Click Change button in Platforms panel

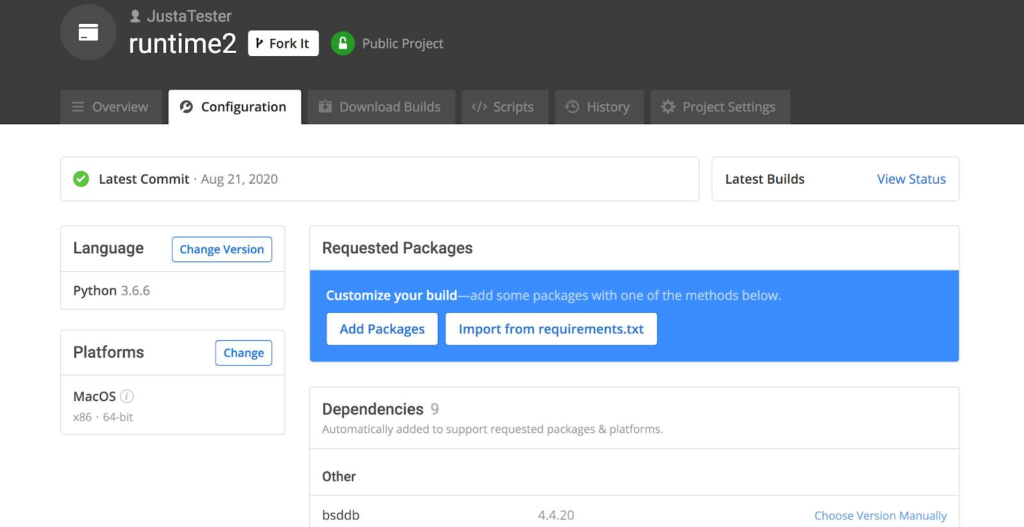click(x=243, y=353)
